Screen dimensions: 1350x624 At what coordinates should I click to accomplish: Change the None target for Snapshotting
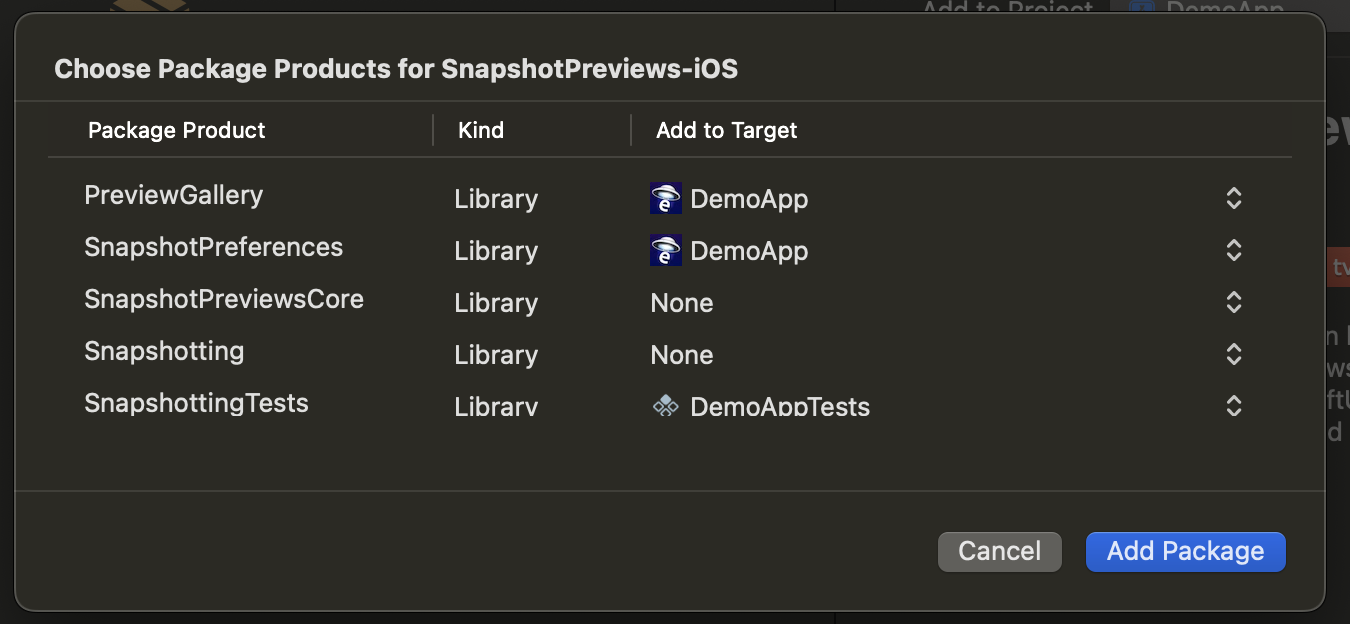682,355
